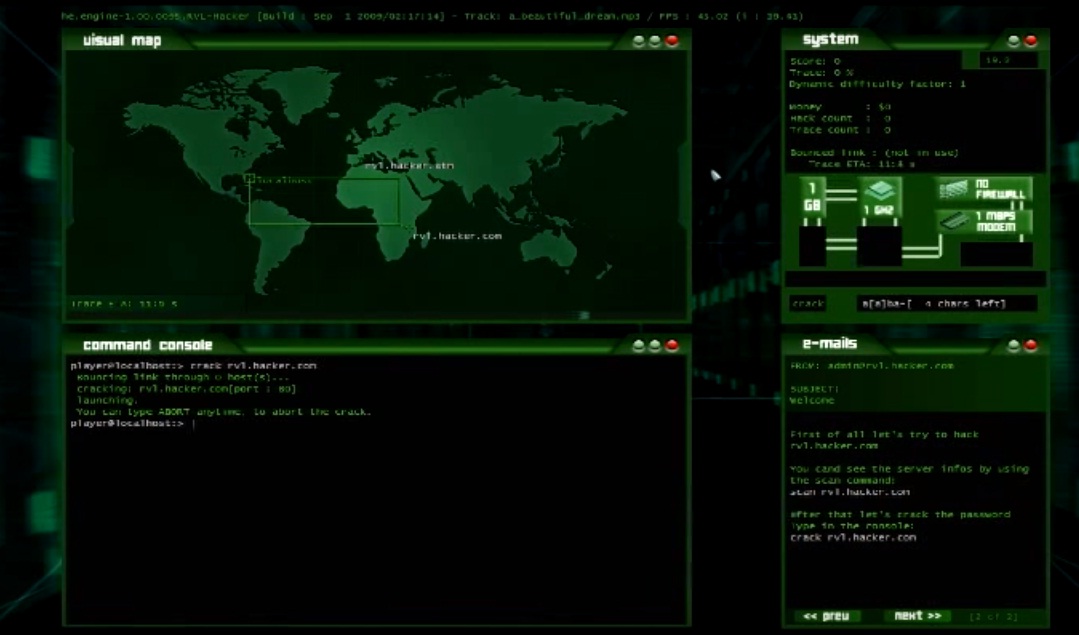Viewport: 1079px width, 635px height.
Task: Click the '2 of 2' e-mail counter
Action: pos(993,616)
